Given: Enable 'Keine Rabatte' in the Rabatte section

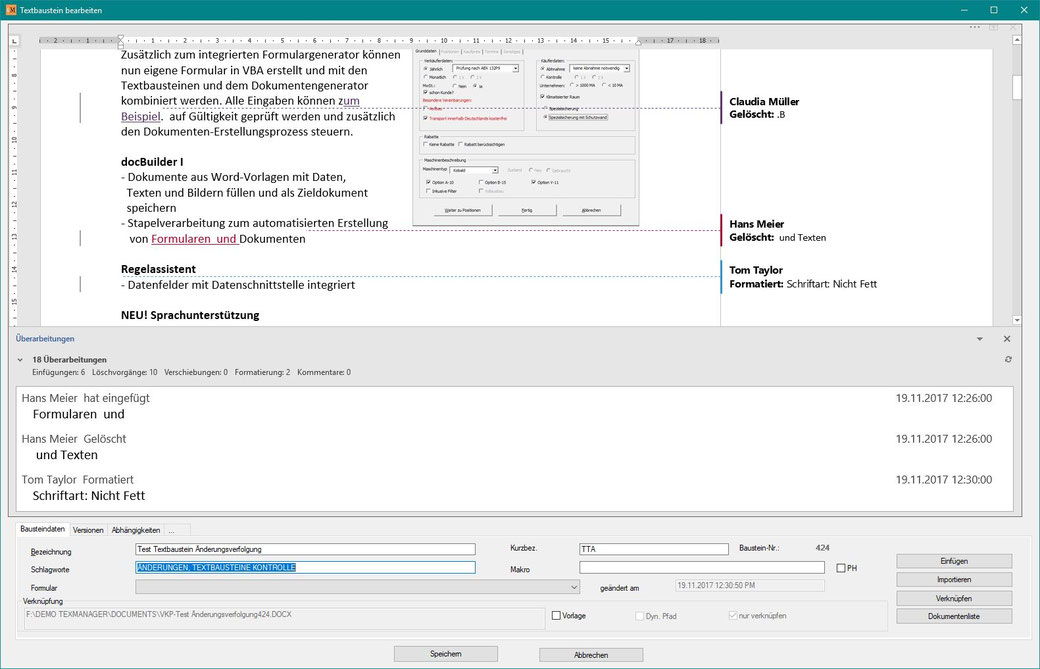Looking at the screenshot, I should pyautogui.click(x=426, y=144).
